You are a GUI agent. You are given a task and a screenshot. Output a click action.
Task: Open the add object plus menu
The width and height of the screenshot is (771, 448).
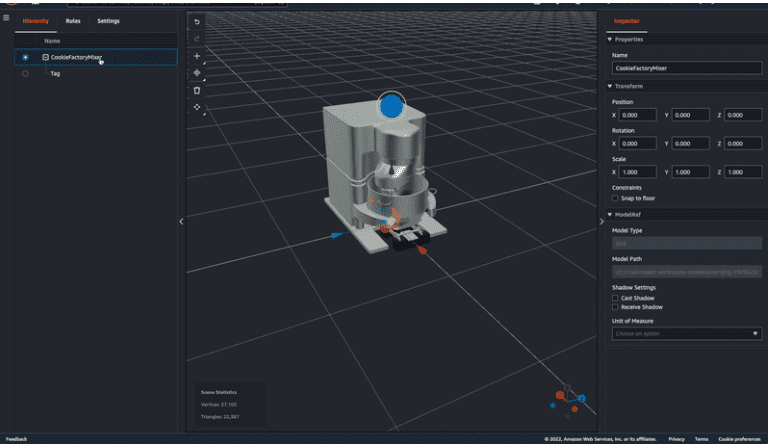pyautogui.click(x=197, y=56)
